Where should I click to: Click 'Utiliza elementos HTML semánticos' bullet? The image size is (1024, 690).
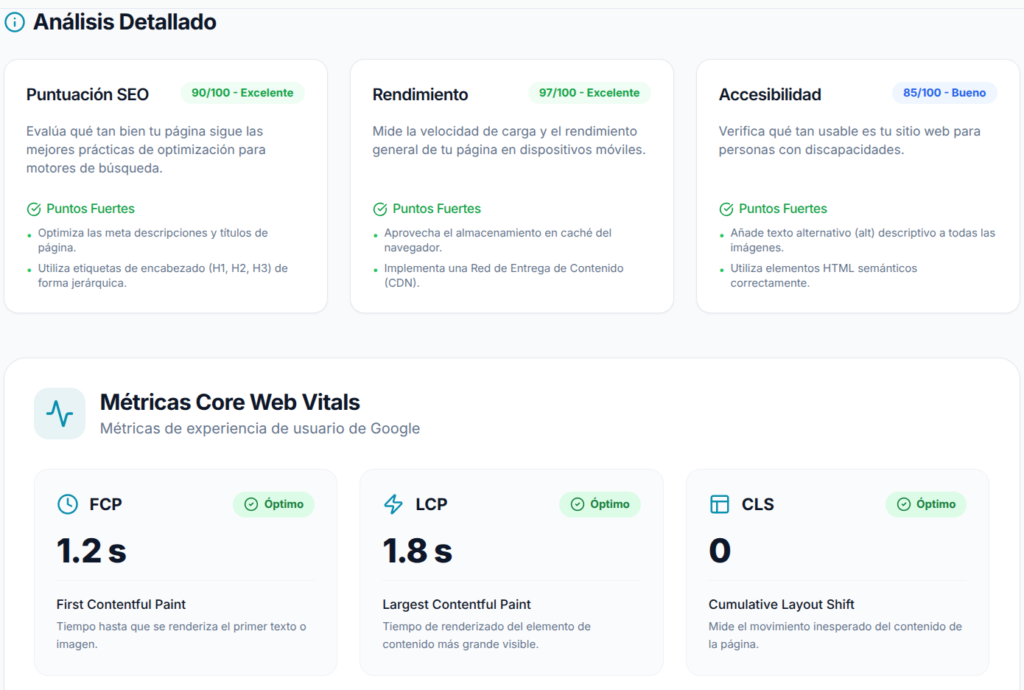pyautogui.click(x=824, y=275)
